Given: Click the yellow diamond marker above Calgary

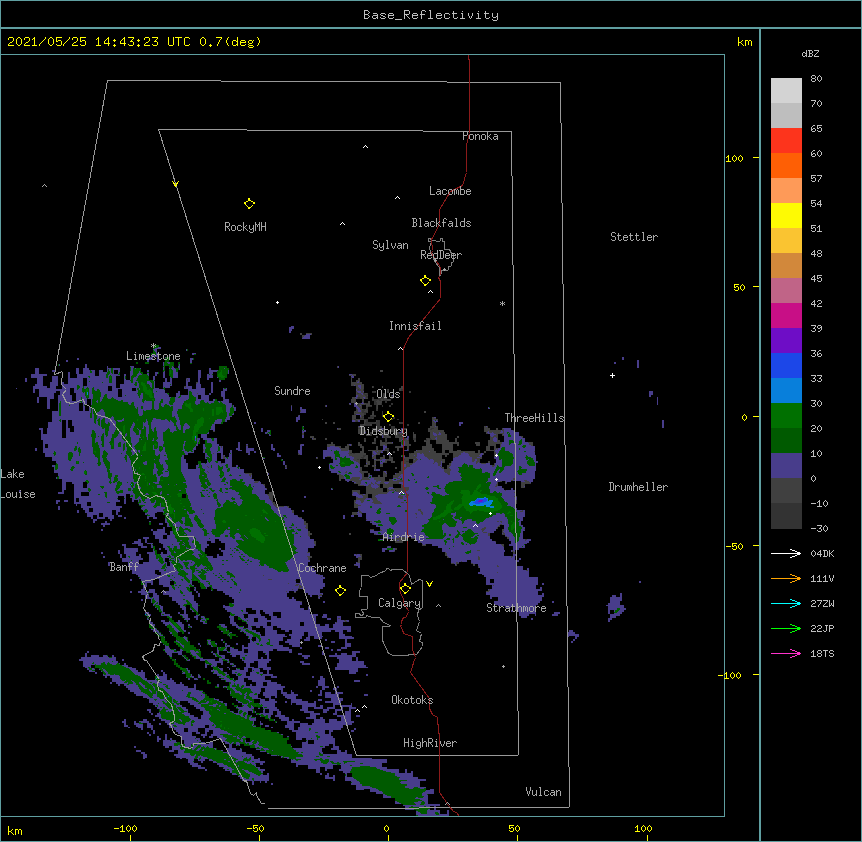Looking at the screenshot, I should 405,589.
